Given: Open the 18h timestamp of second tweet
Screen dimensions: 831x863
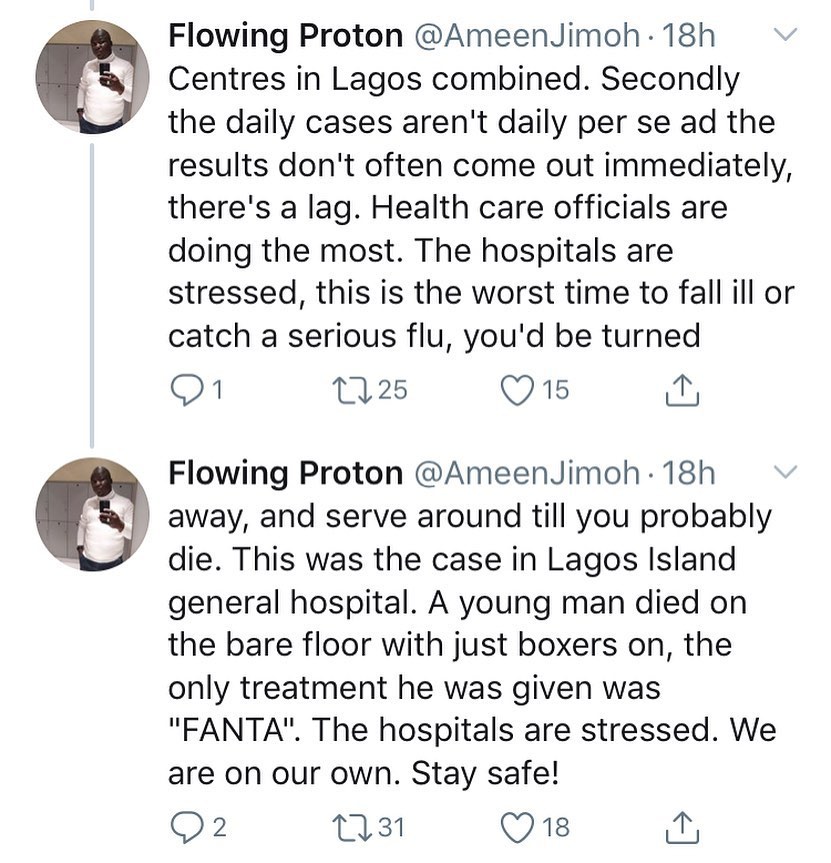Looking at the screenshot, I should [x=690, y=472].
